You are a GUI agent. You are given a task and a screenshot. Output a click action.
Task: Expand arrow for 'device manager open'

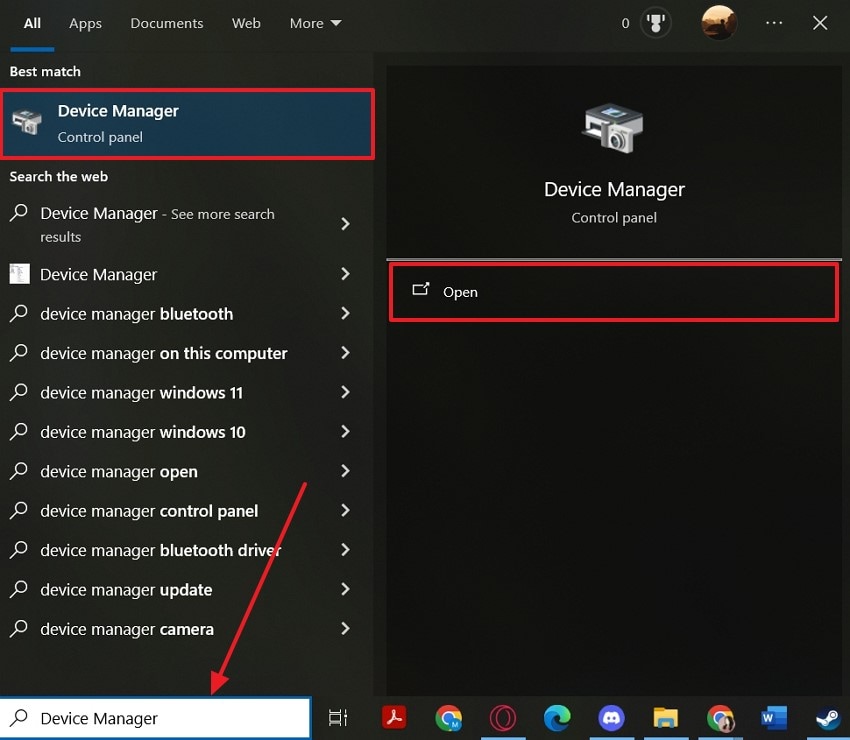click(x=345, y=471)
